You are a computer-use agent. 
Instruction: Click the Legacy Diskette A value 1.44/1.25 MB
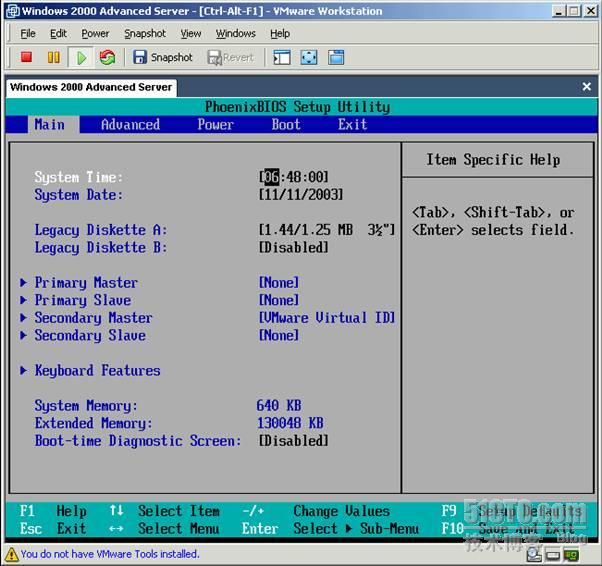click(327, 230)
